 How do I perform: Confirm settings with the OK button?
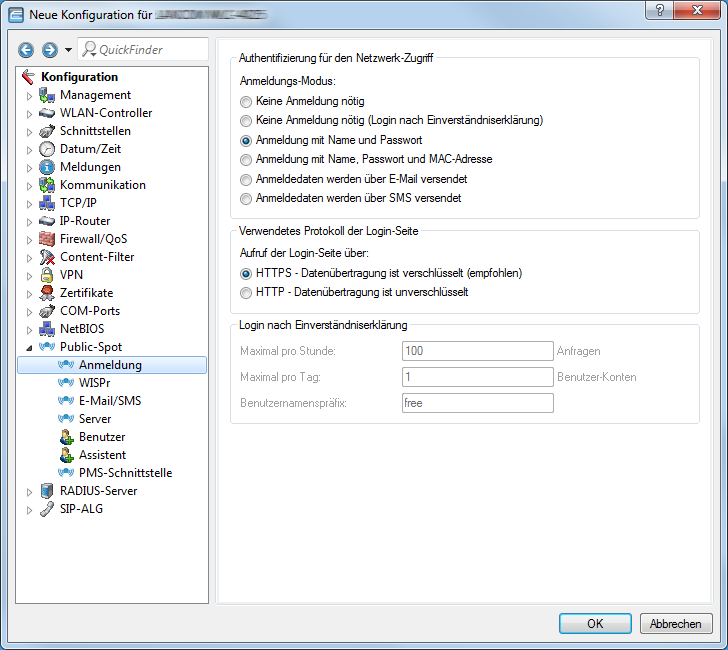pyautogui.click(x=595, y=623)
